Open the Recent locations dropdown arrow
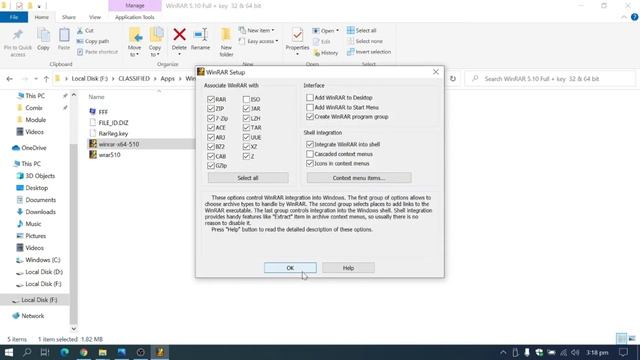 [36, 79]
